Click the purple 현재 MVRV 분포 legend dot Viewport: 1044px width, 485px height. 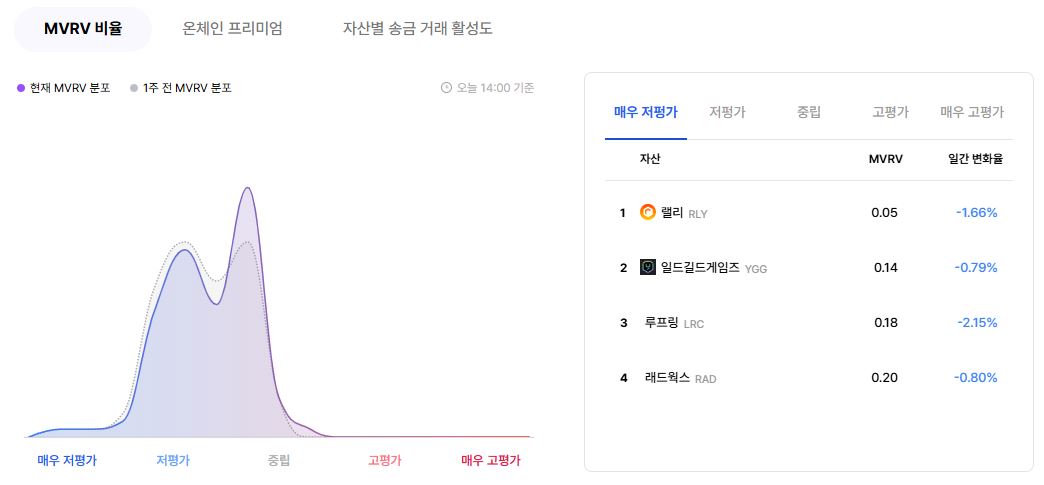[x=21, y=88]
